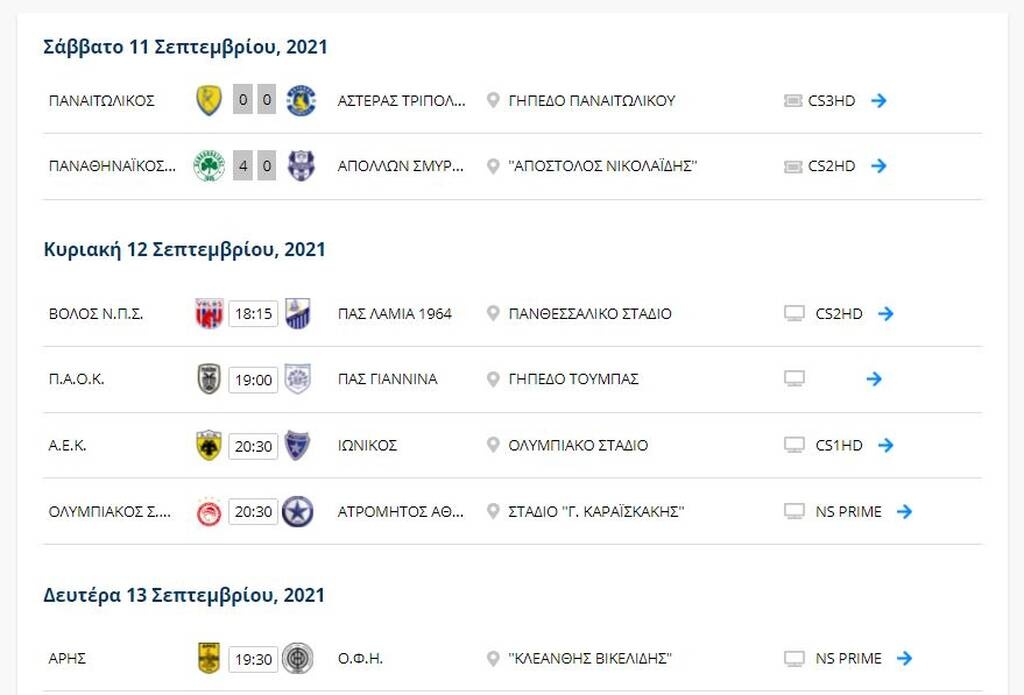This screenshot has width=1024, height=695.
Task: Click the Σάββατο 11 Σεπτεμβρίου date heading
Action: [x=183, y=46]
